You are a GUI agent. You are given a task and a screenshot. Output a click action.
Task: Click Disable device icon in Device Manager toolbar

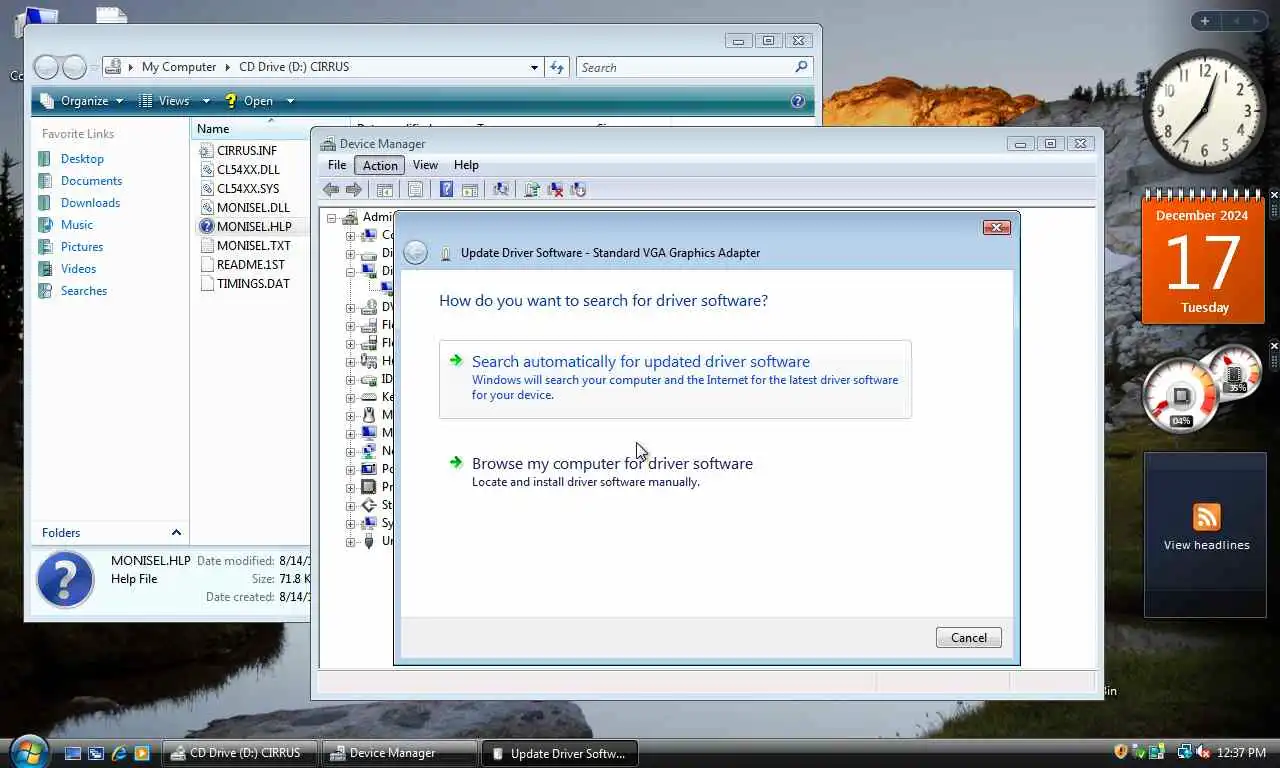[577, 189]
